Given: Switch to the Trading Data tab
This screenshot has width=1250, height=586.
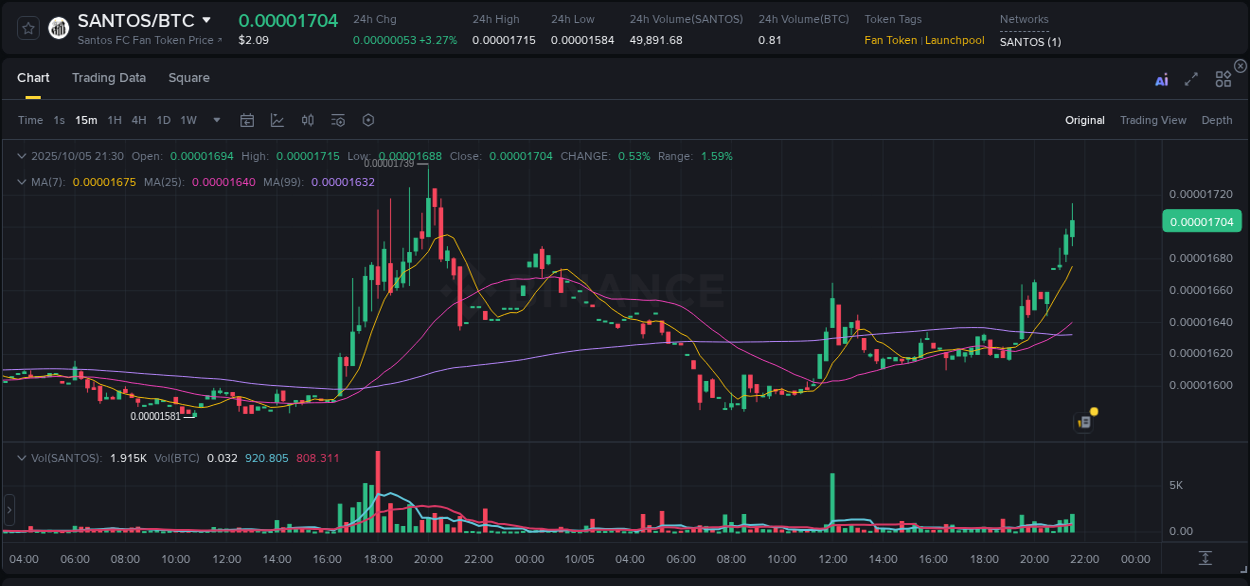Looking at the screenshot, I should (x=109, y=78).
